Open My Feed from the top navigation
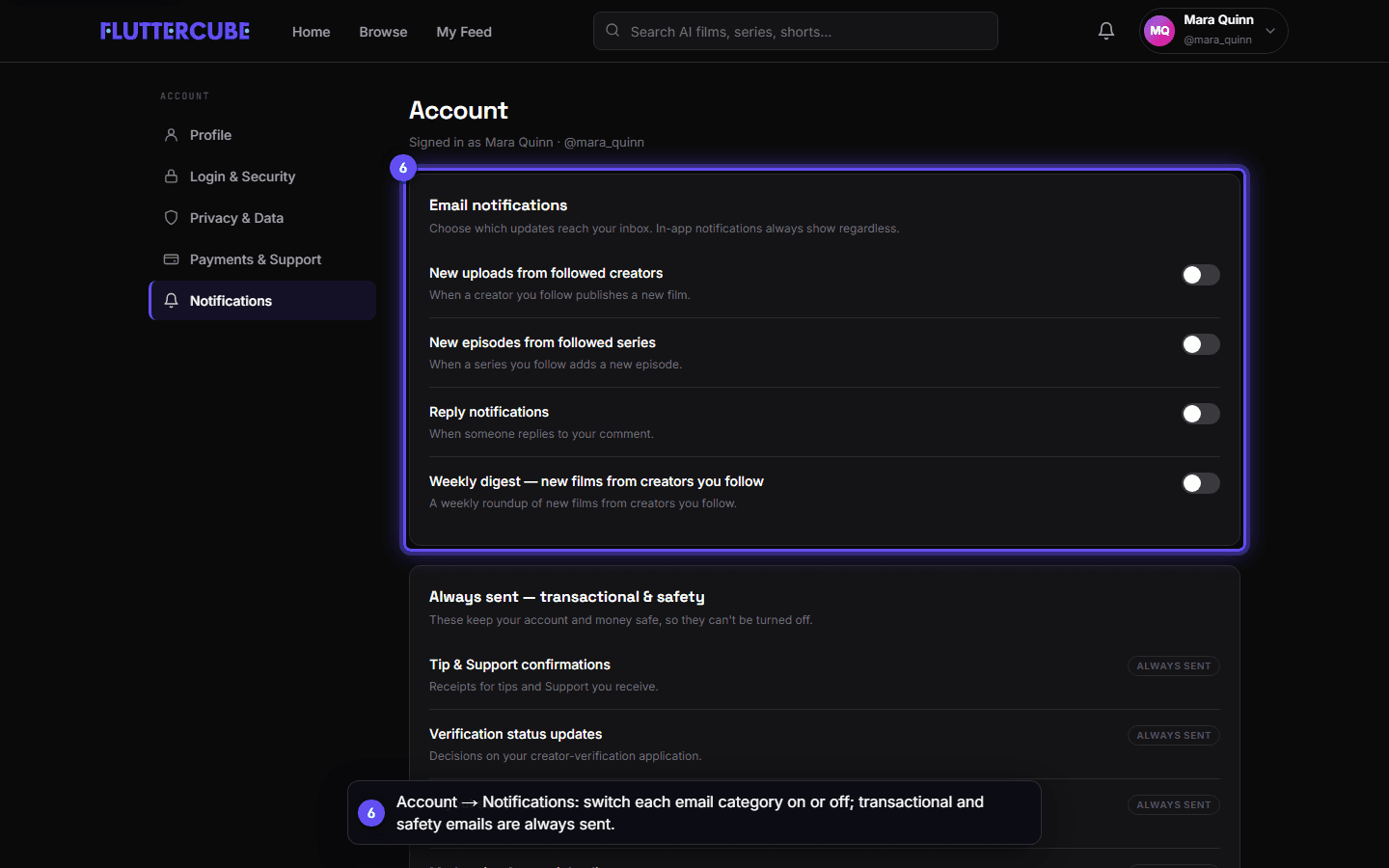The image size is (1389, 868). click(x=464, y=32)
